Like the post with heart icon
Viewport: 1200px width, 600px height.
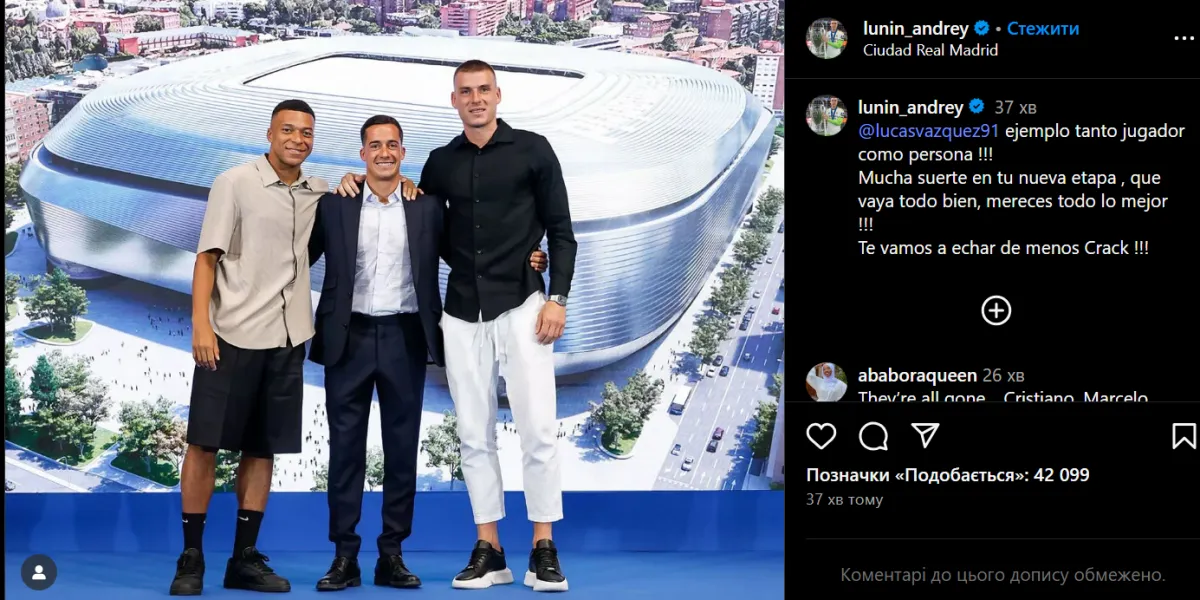(x=821, y=436)
